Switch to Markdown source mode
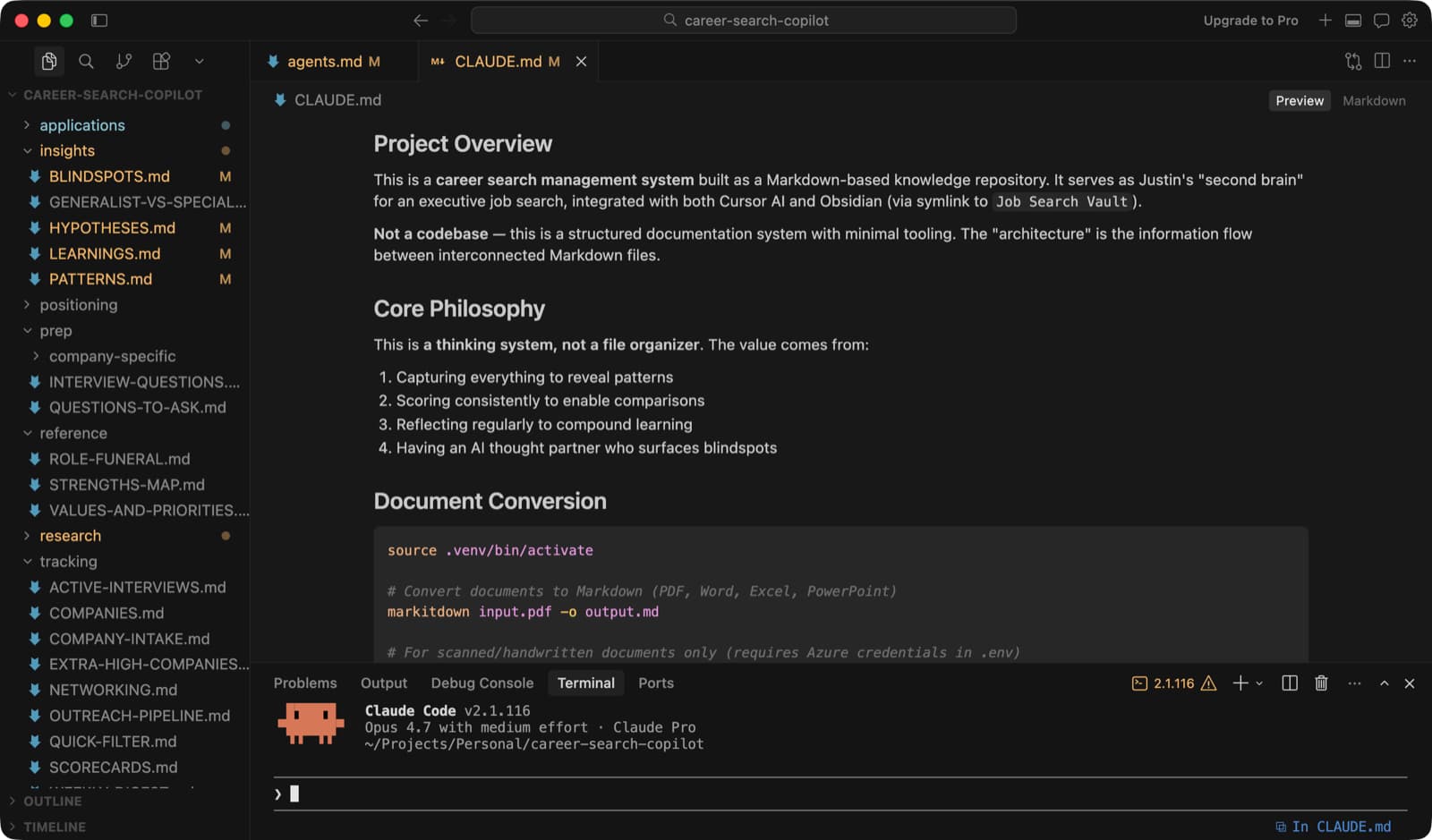Image resolution: width=1432 pixels, height=840 pixels. (x=1374, y=100)
